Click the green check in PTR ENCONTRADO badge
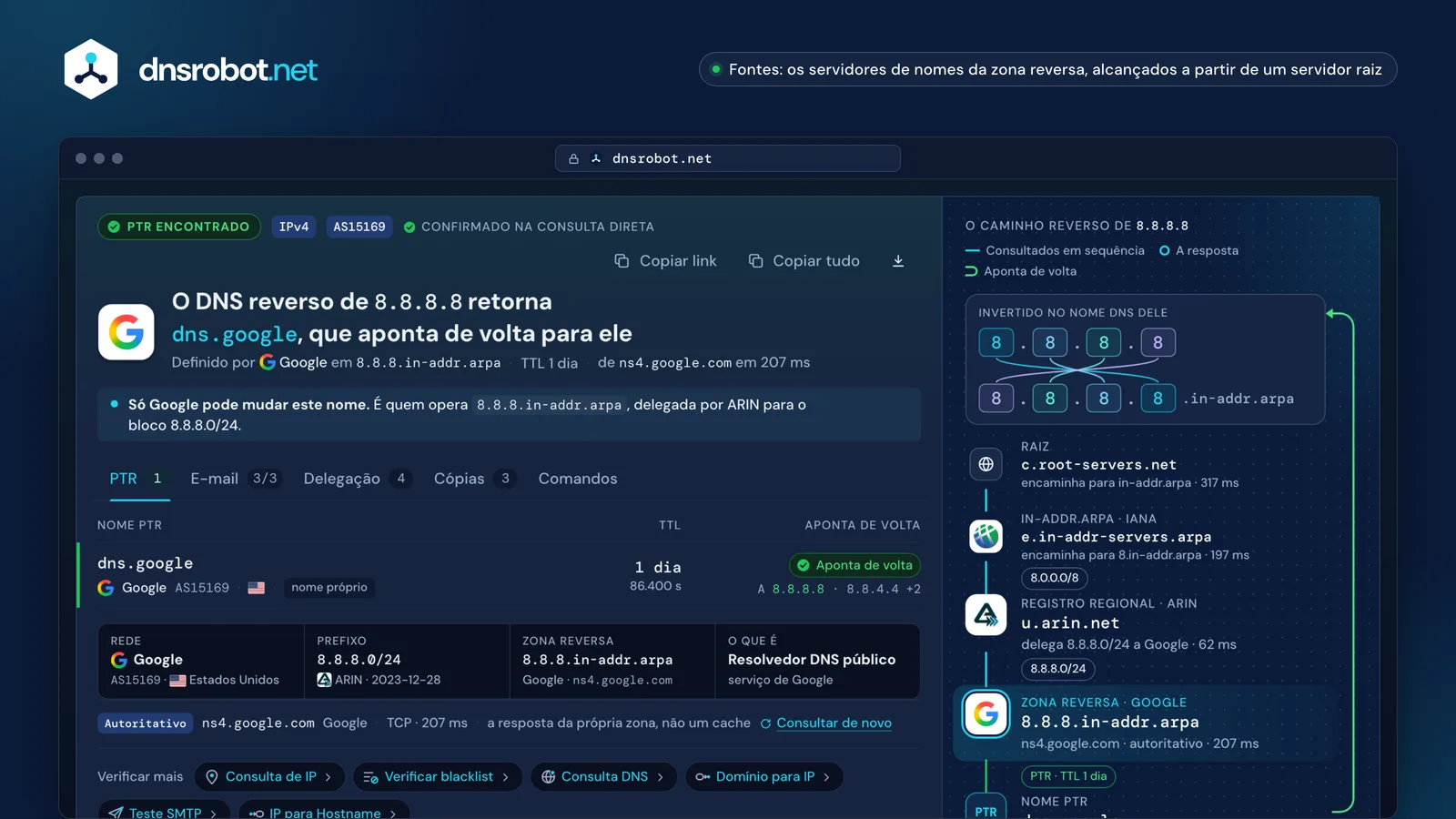 (x=114, y=227)
